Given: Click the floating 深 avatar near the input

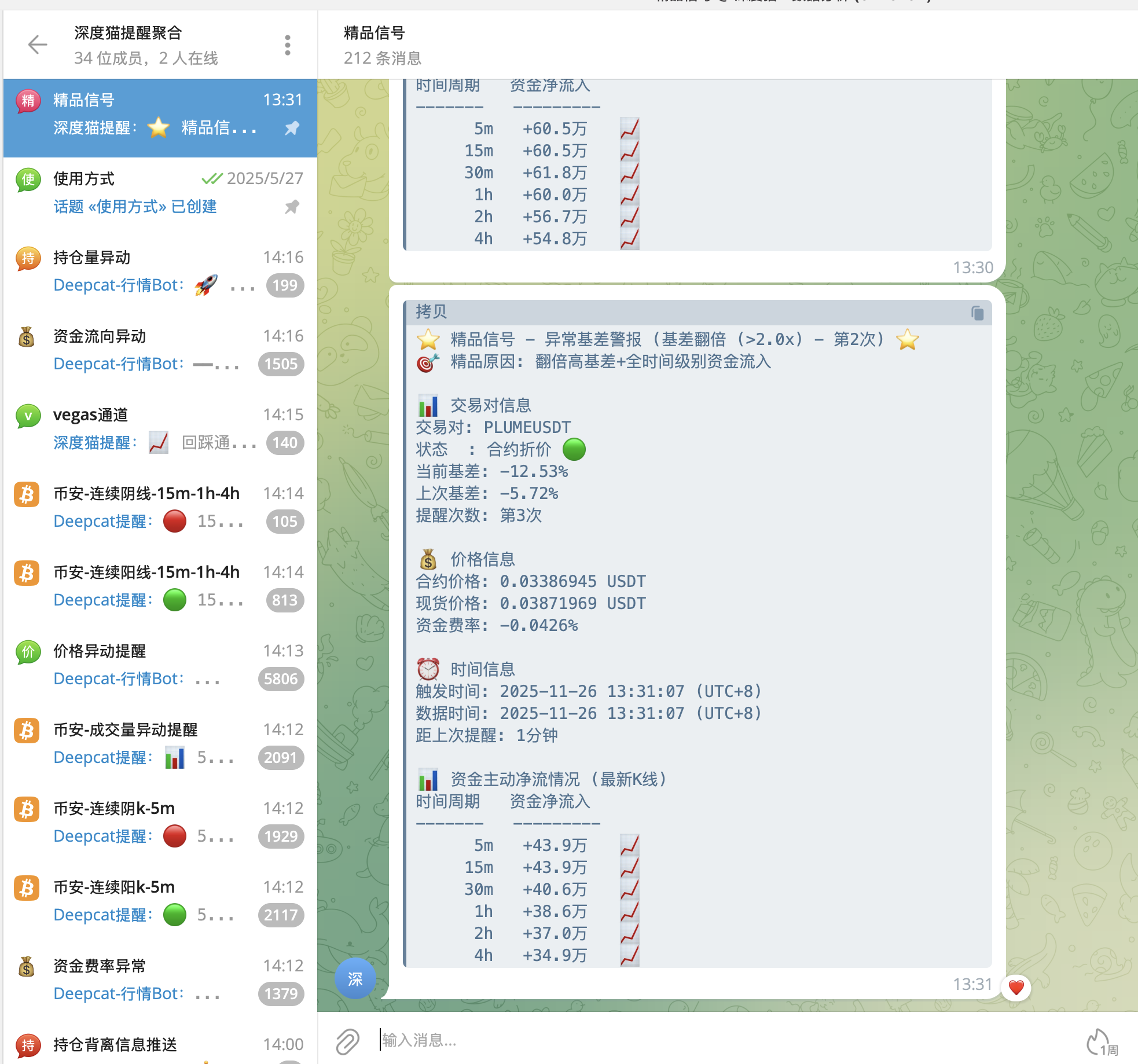Looking at the screenshot, I should click(355, 979).
